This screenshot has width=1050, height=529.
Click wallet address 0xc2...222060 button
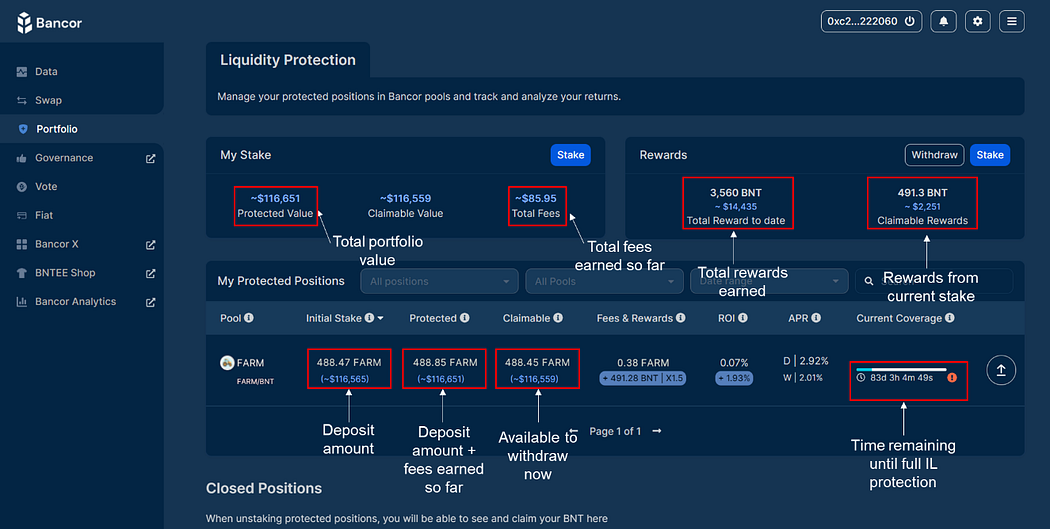click(871, 21)
